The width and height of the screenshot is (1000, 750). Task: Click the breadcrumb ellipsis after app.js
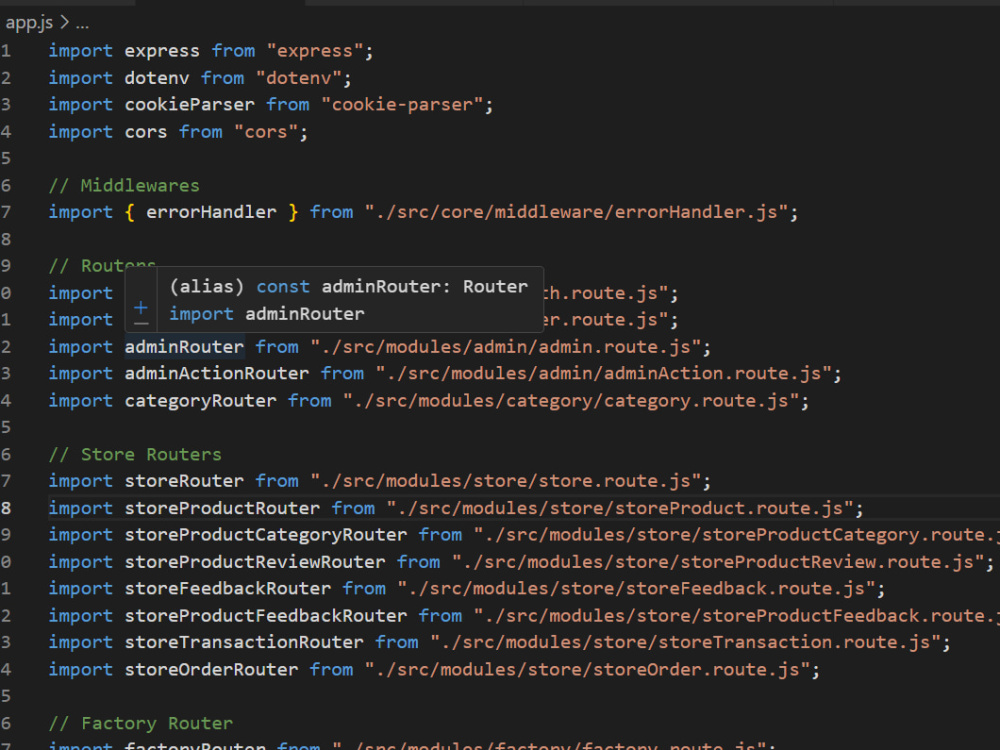(x=82, y=24)
